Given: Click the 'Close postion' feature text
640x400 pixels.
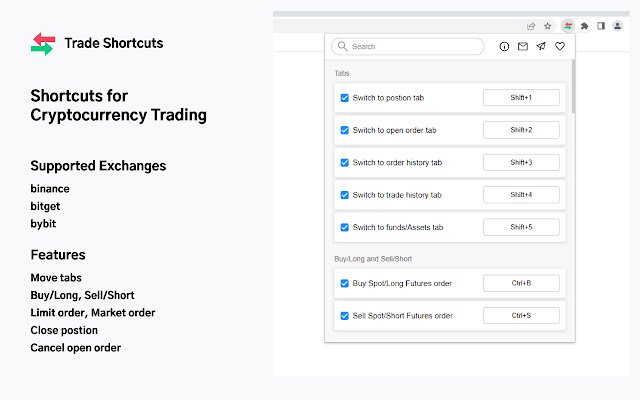Looking at the screenshot, I should (x=64, y=330).
